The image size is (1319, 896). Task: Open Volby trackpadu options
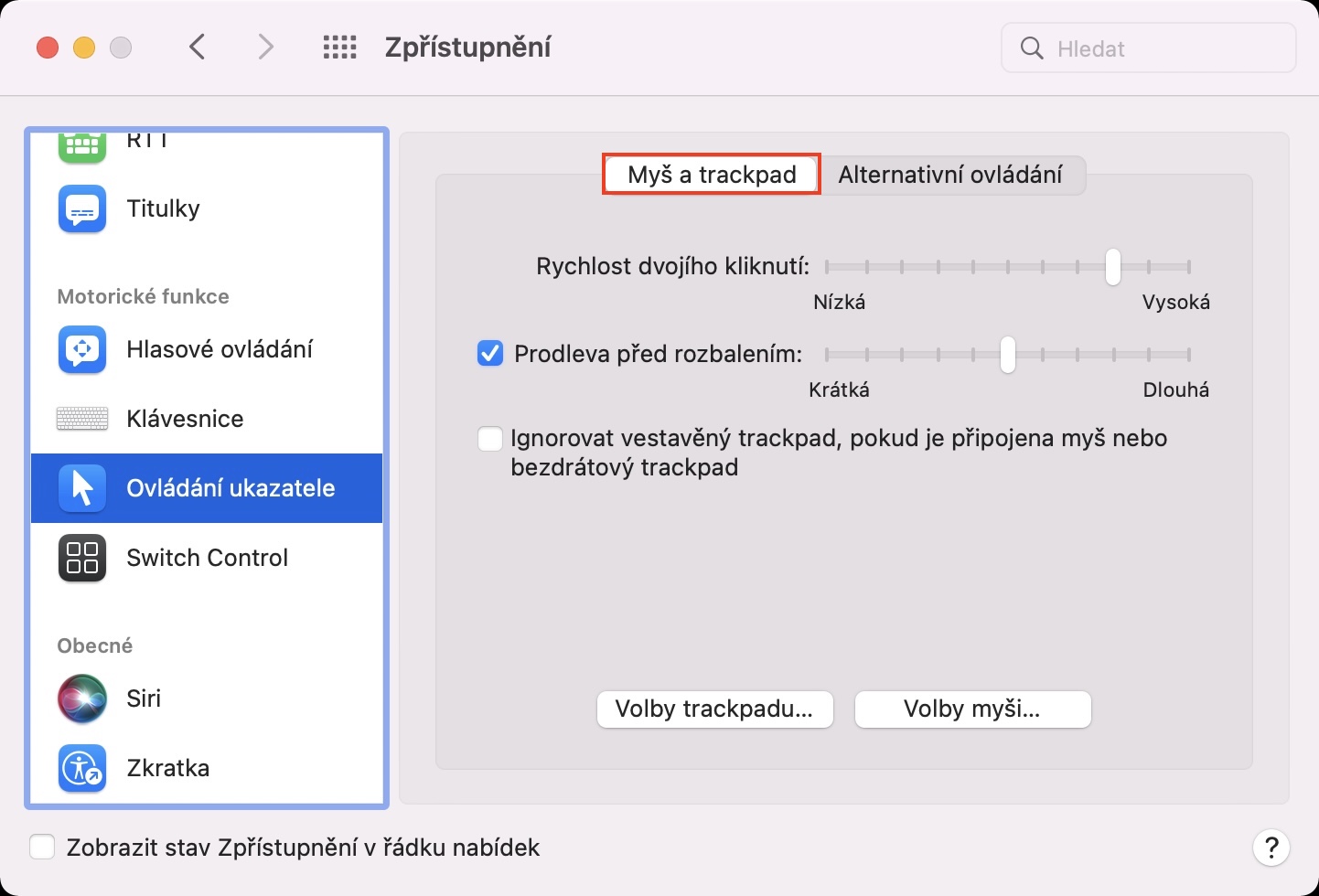pos(714,709)
